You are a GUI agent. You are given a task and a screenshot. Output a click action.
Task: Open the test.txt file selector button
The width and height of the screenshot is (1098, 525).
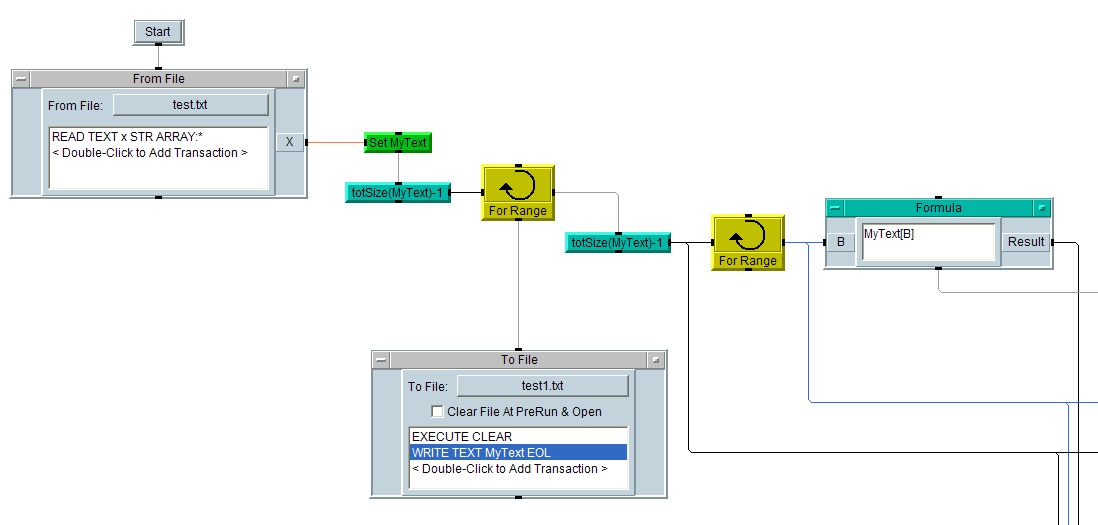[190, 105]
